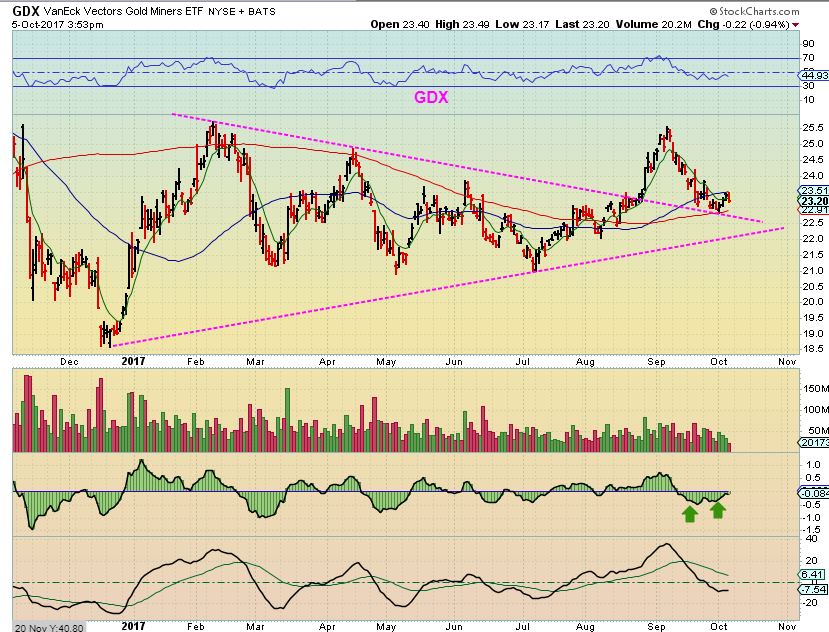Click the 23.51 moving average price tag

(814, 191)
